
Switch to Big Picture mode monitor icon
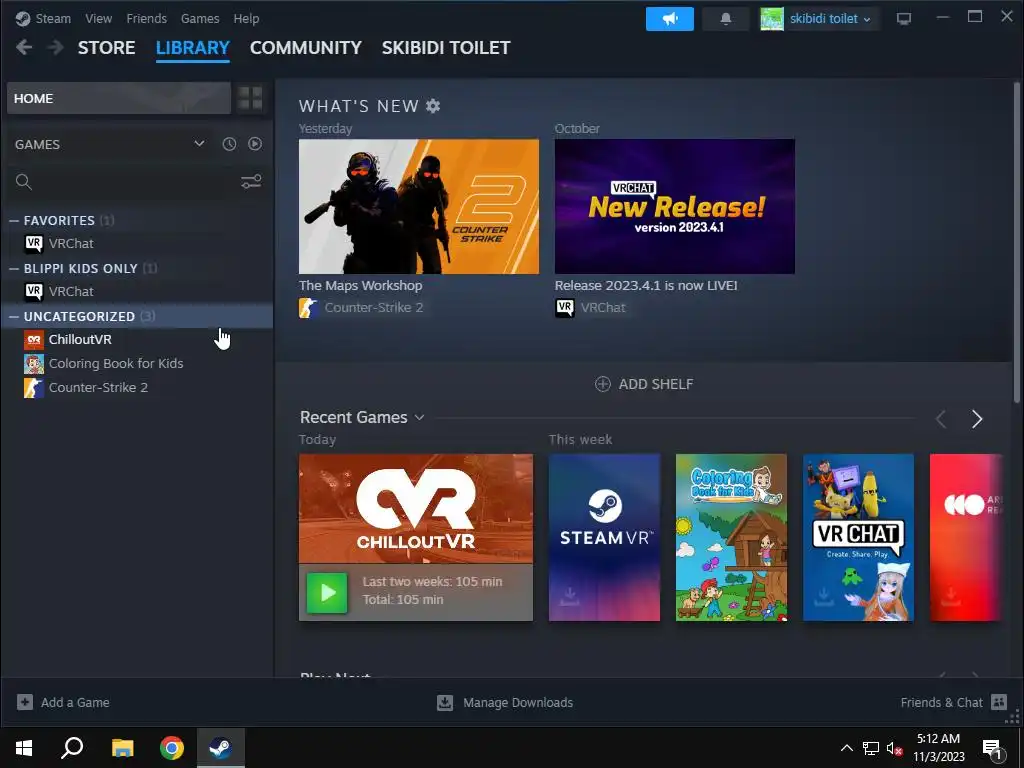click(903, 18)
